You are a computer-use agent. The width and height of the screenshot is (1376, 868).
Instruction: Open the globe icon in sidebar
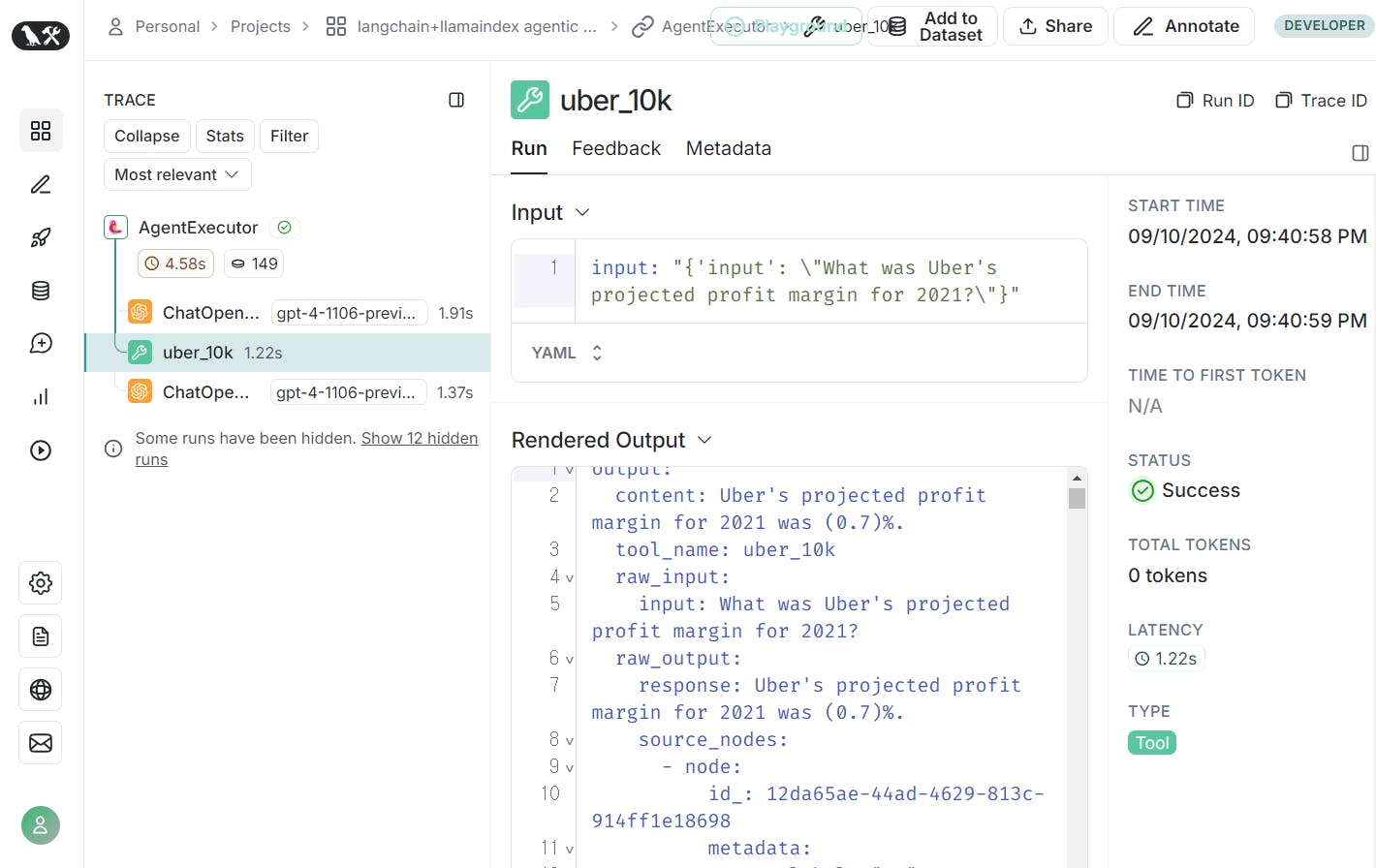coord(41,690)
